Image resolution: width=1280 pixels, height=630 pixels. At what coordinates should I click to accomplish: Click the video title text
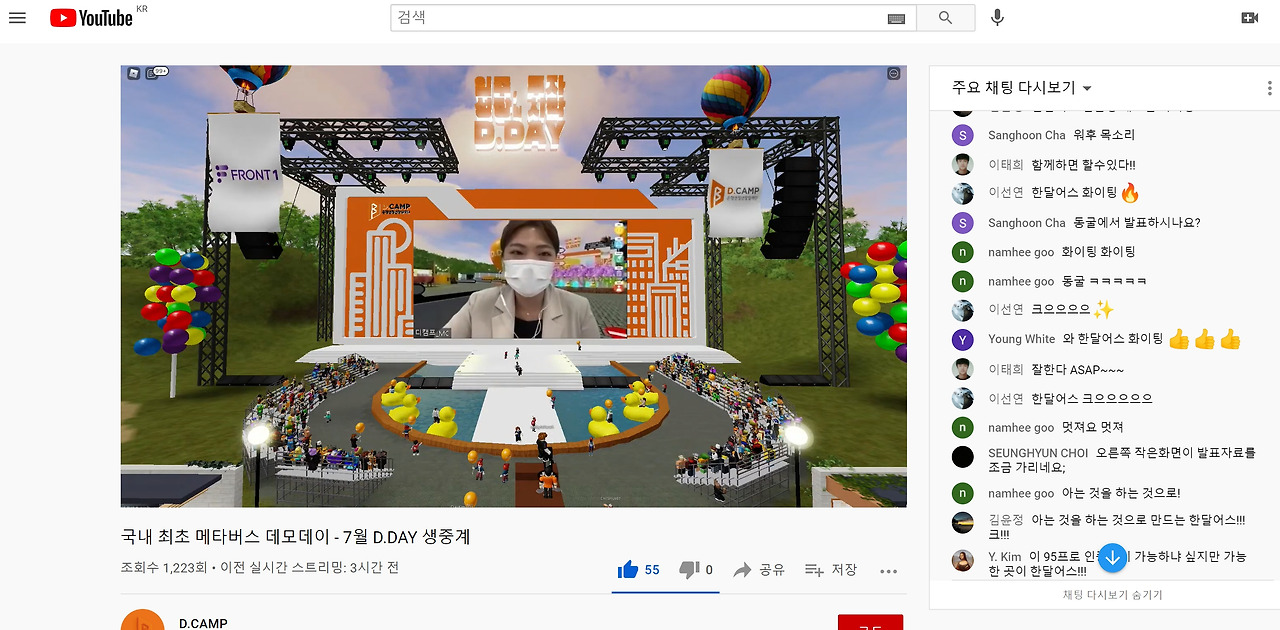pyautogui.click(x=296, y=537)
